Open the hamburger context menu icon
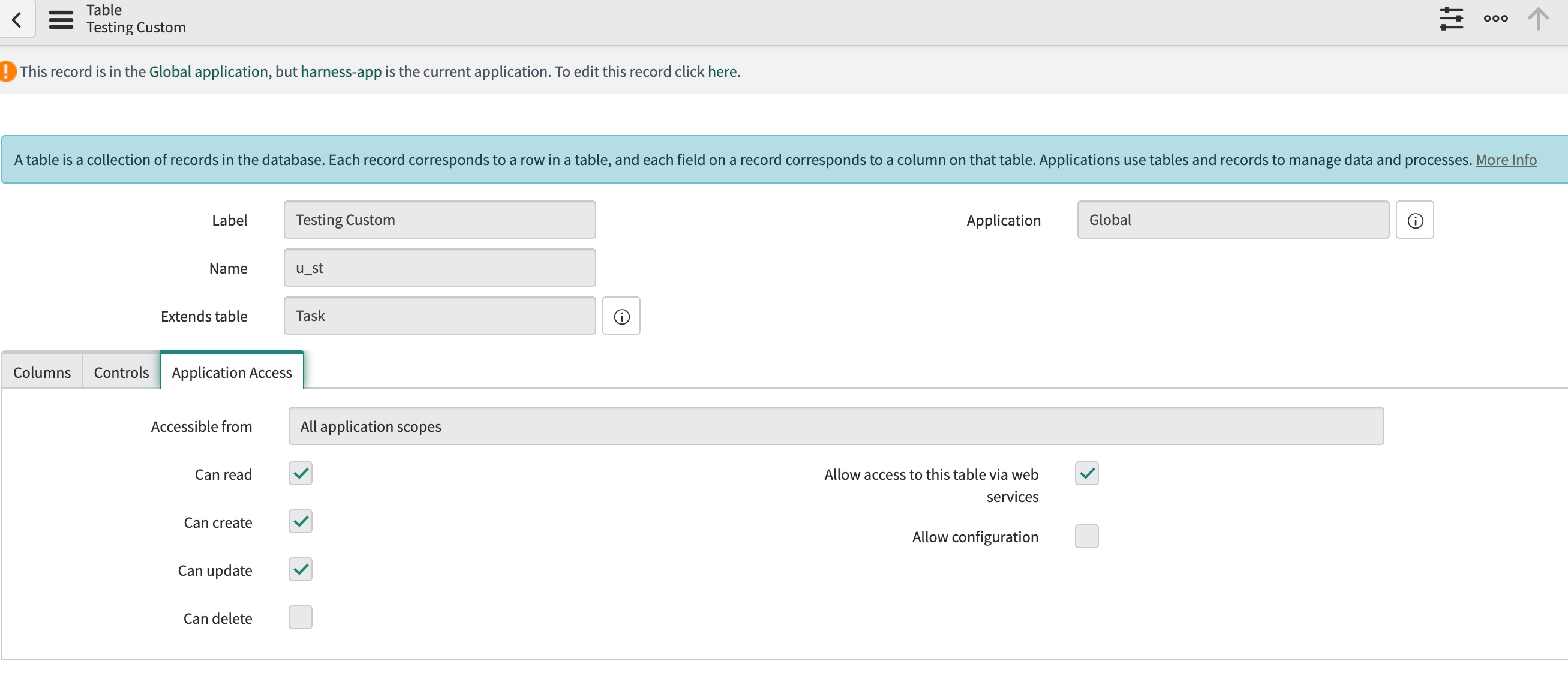This screenshot has height=673, width=1568. point(61,19)
